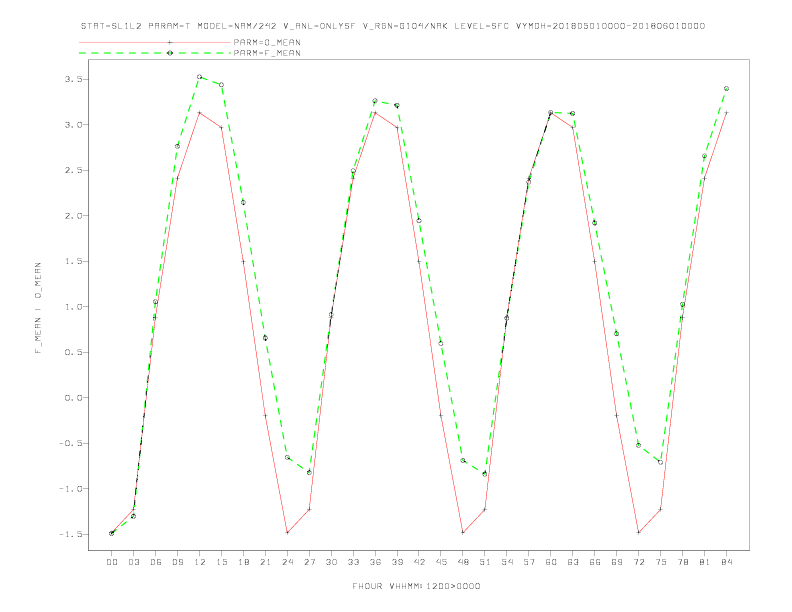Click x-axis tick label 06
This screenshot has width=792, height=612.
[156, 562]
